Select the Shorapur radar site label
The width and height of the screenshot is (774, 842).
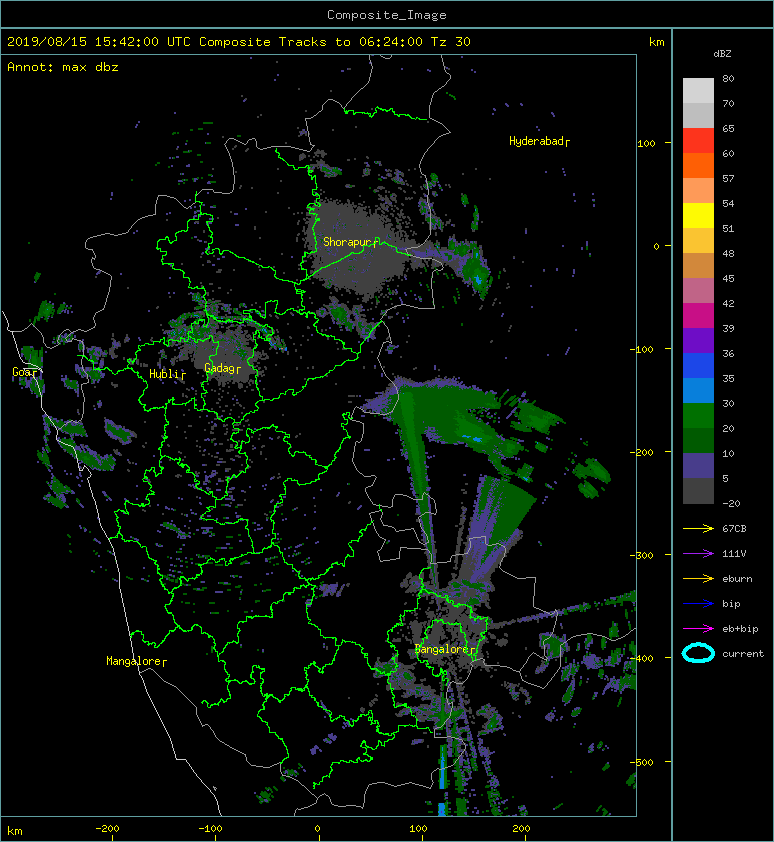pyautogui.click(x=350, y=242)
